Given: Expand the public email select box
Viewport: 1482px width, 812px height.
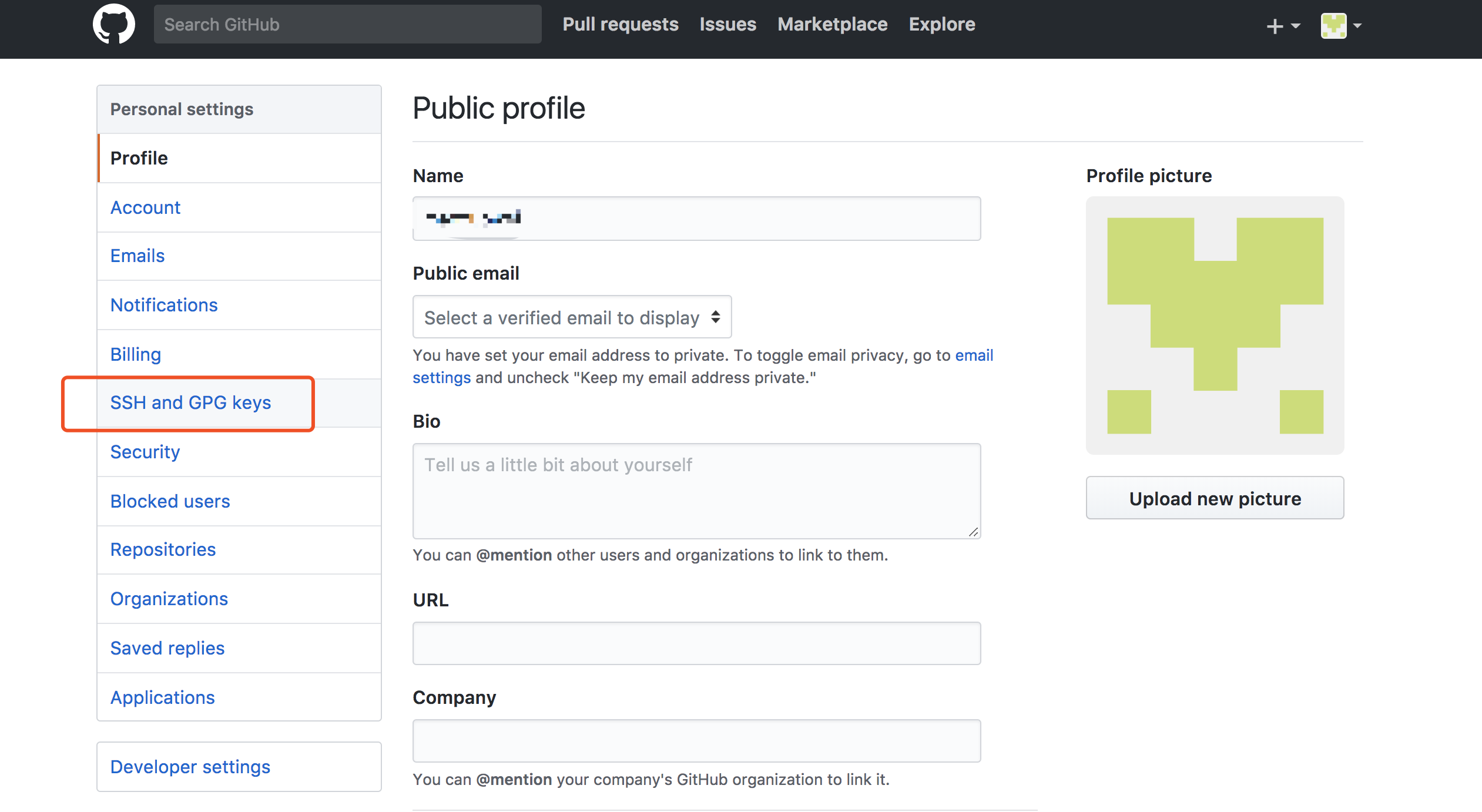Looking at the screenshot, I should pyautogui.click(x=572, y=317).
